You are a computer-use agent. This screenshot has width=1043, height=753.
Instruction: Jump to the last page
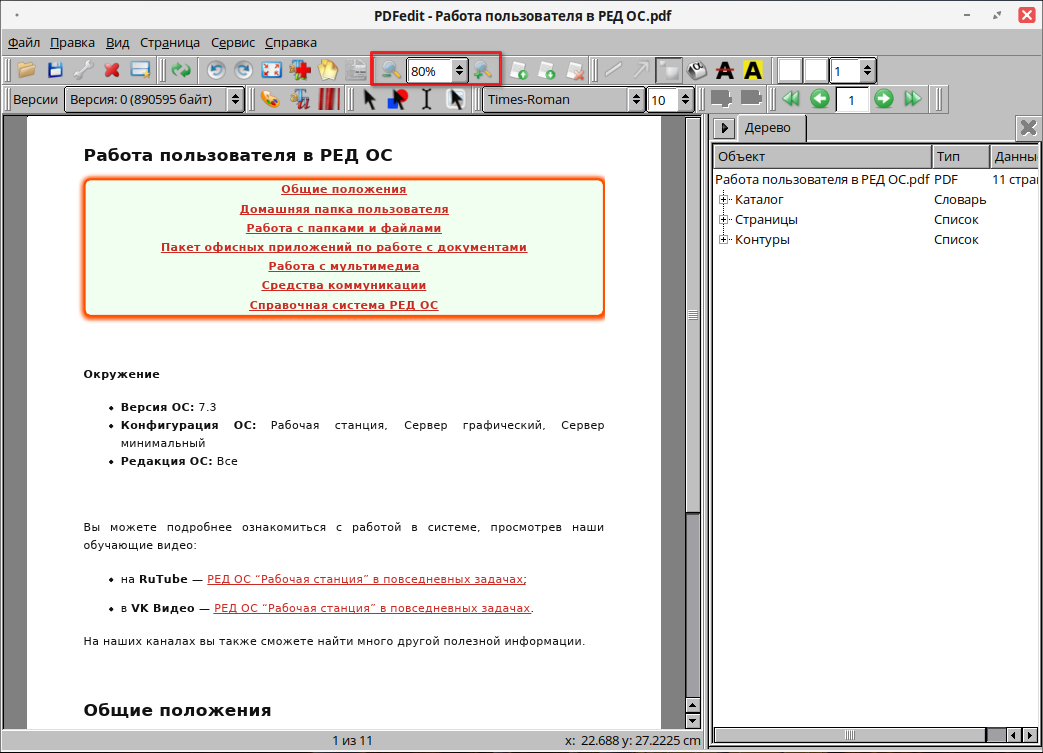click(912, 99)
